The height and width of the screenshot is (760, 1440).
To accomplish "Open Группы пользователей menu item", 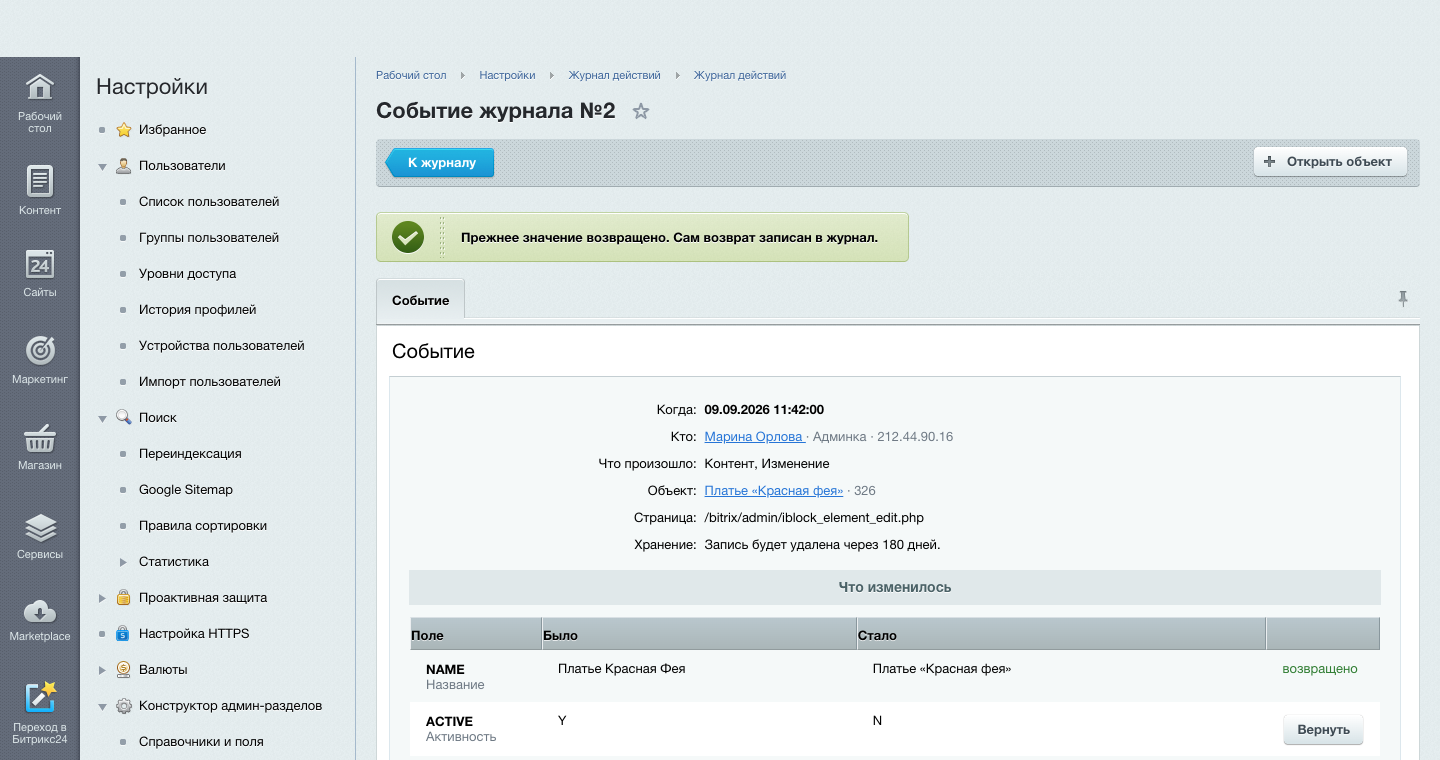I will (209, 238).
